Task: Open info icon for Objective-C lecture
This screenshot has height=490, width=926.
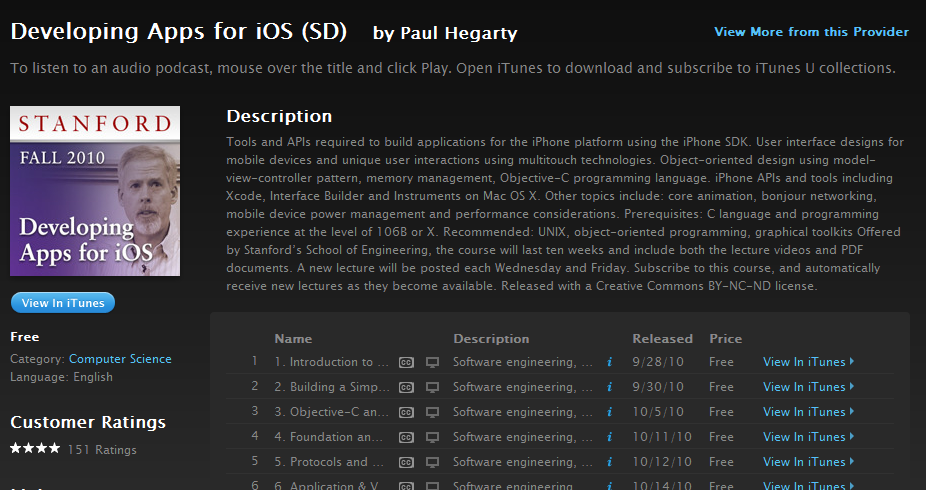Action: coord(609,412)
